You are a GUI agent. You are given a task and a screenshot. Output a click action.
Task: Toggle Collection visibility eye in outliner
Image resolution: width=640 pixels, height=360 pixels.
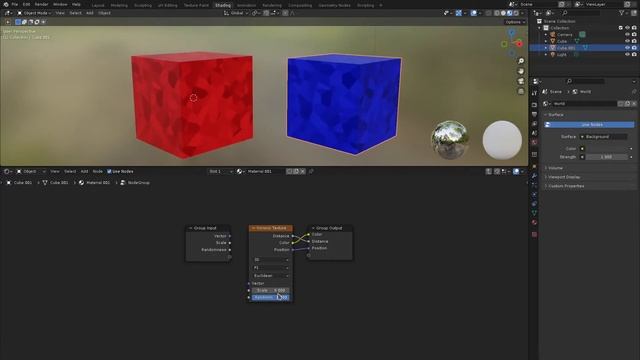tap(627, 28)
